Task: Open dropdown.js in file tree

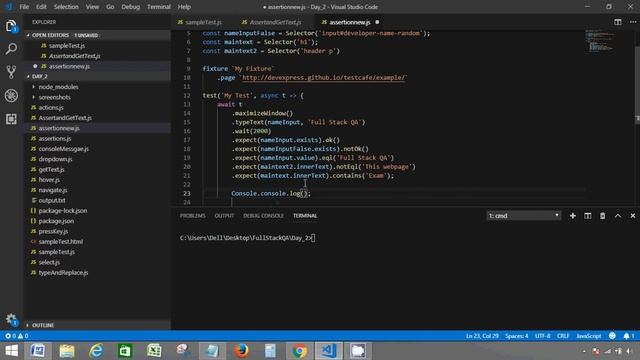Action: (55, 159)
